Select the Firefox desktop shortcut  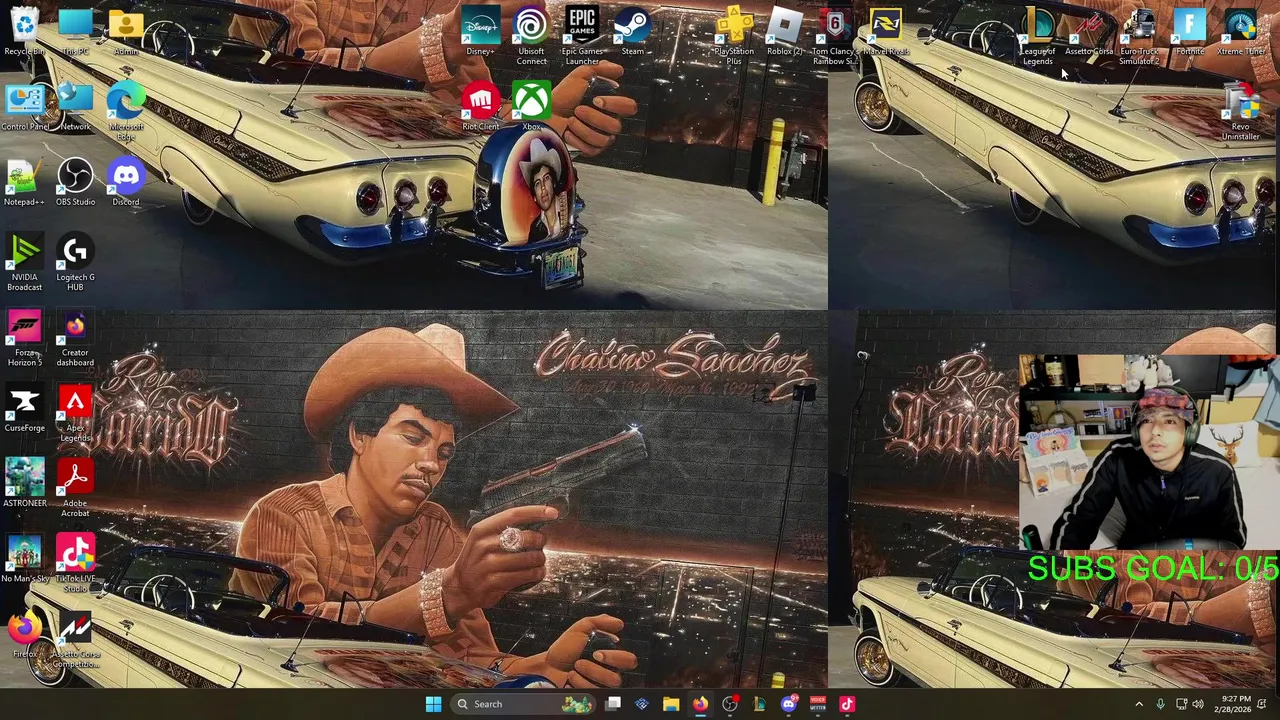click(x=24, y=636)
